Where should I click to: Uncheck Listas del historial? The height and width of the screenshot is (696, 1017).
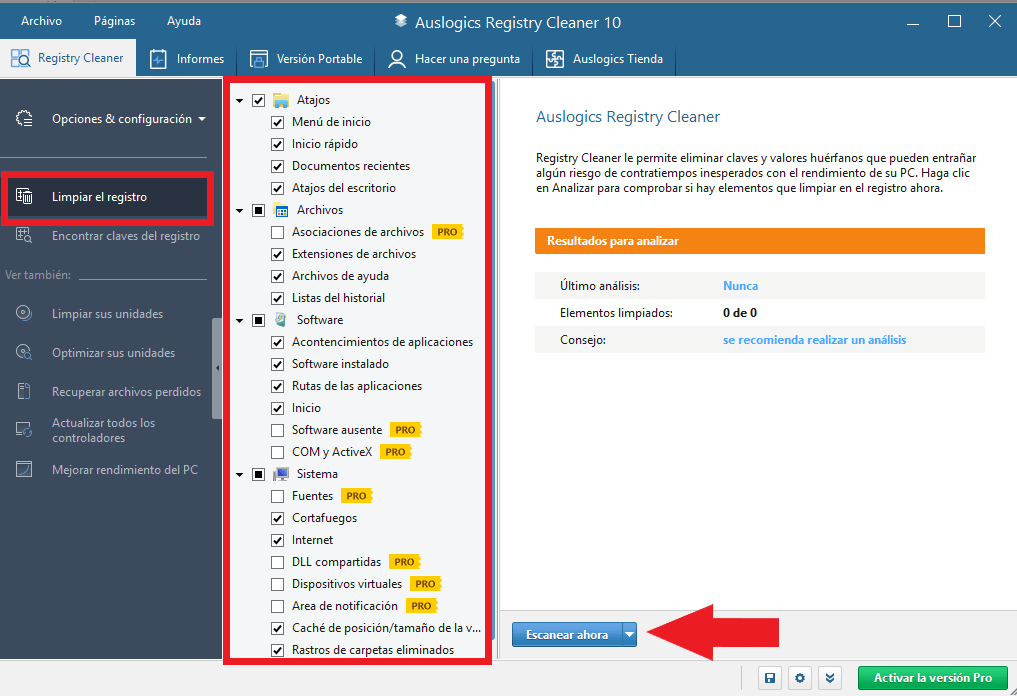278,298
